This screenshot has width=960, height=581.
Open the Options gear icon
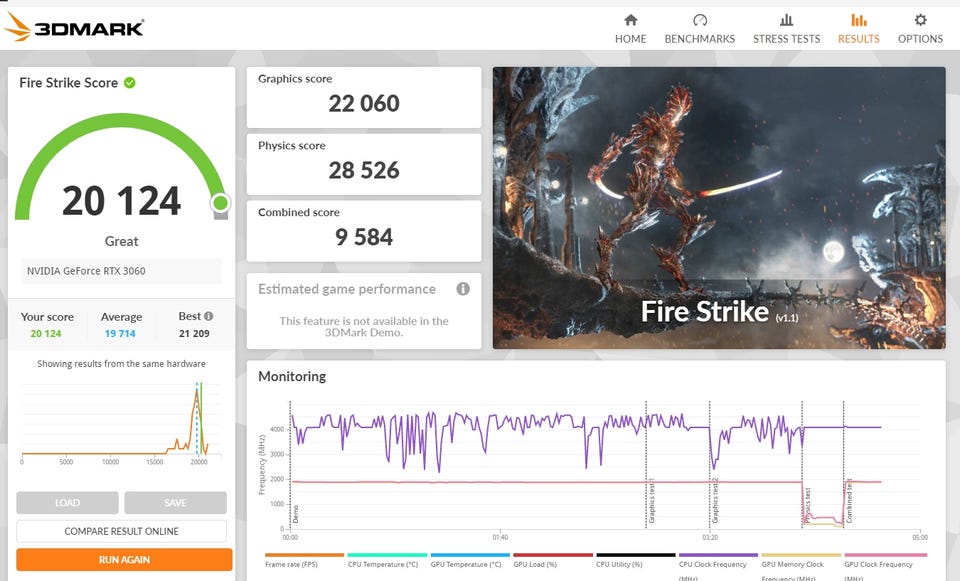point(920,20)
